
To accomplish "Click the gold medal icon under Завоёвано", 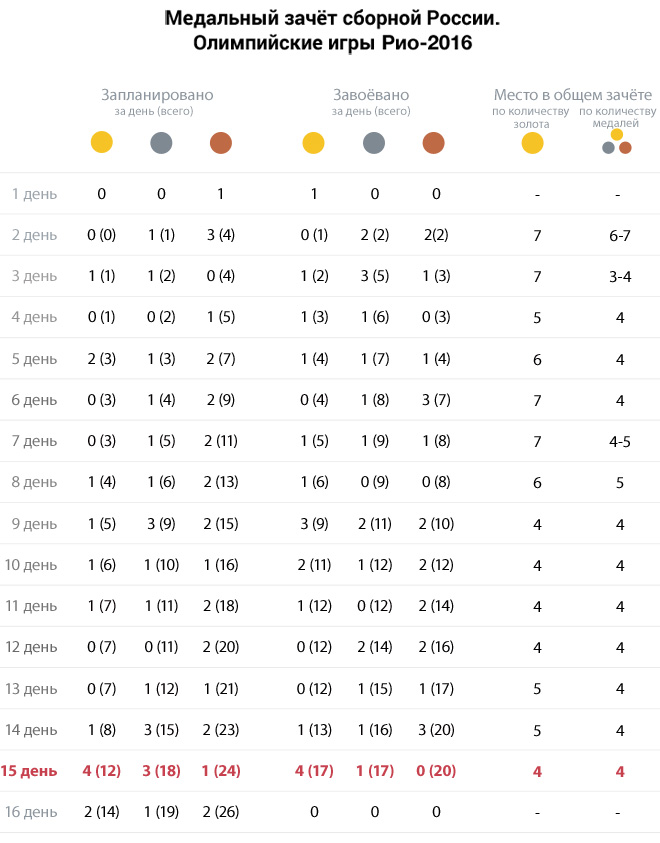I will (x=313, y=143).
